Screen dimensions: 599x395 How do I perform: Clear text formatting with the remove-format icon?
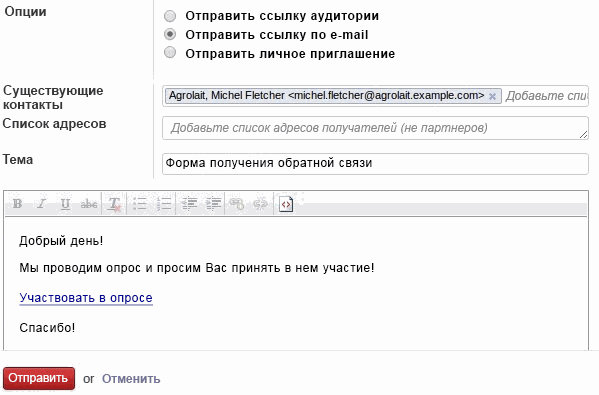114,204
